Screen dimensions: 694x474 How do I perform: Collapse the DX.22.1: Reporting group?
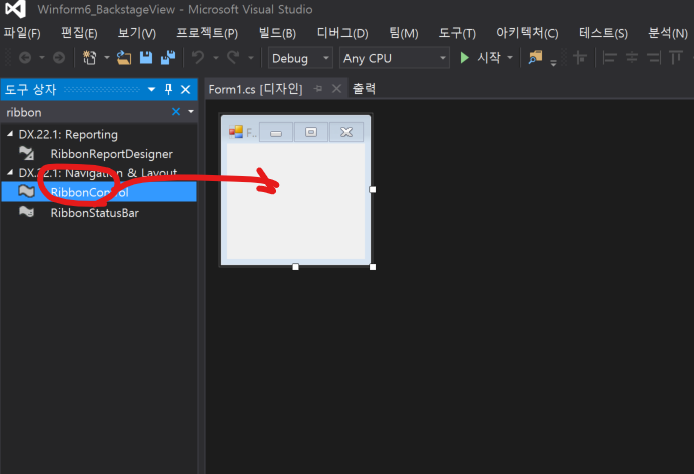click(10, 134)
